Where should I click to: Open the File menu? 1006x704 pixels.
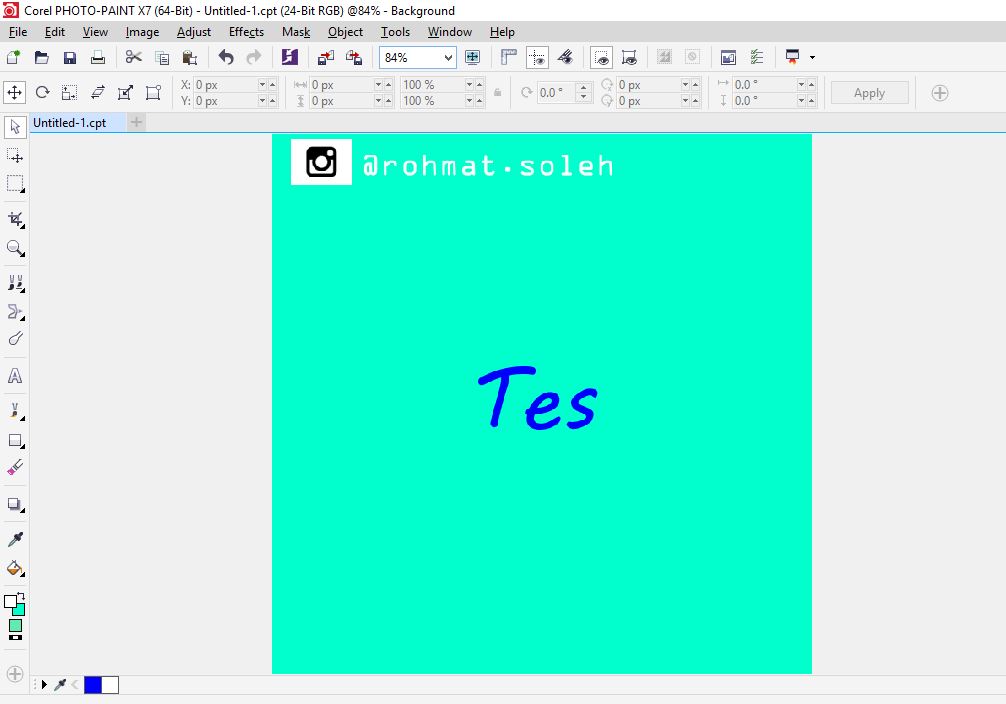(x=17, y=32)
